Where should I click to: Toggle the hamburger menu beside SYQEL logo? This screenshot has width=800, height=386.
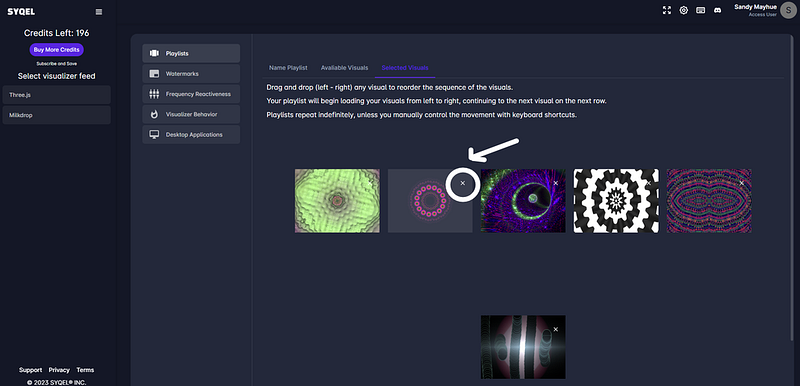99,12
